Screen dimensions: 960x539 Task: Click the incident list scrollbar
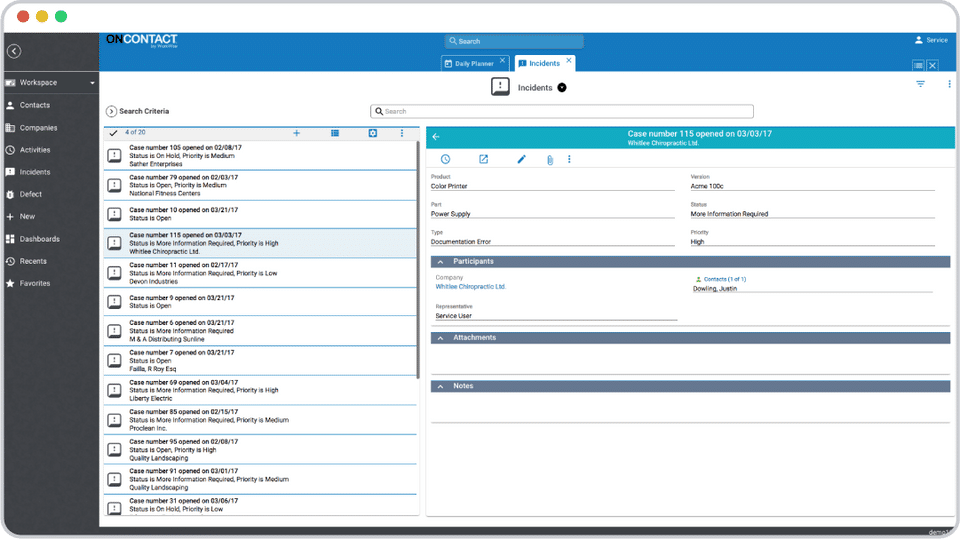point(418,260)
